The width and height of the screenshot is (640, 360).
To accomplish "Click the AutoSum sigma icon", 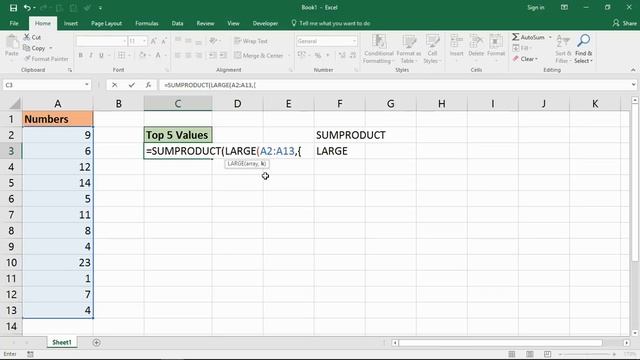I will [x=516, y=37].
